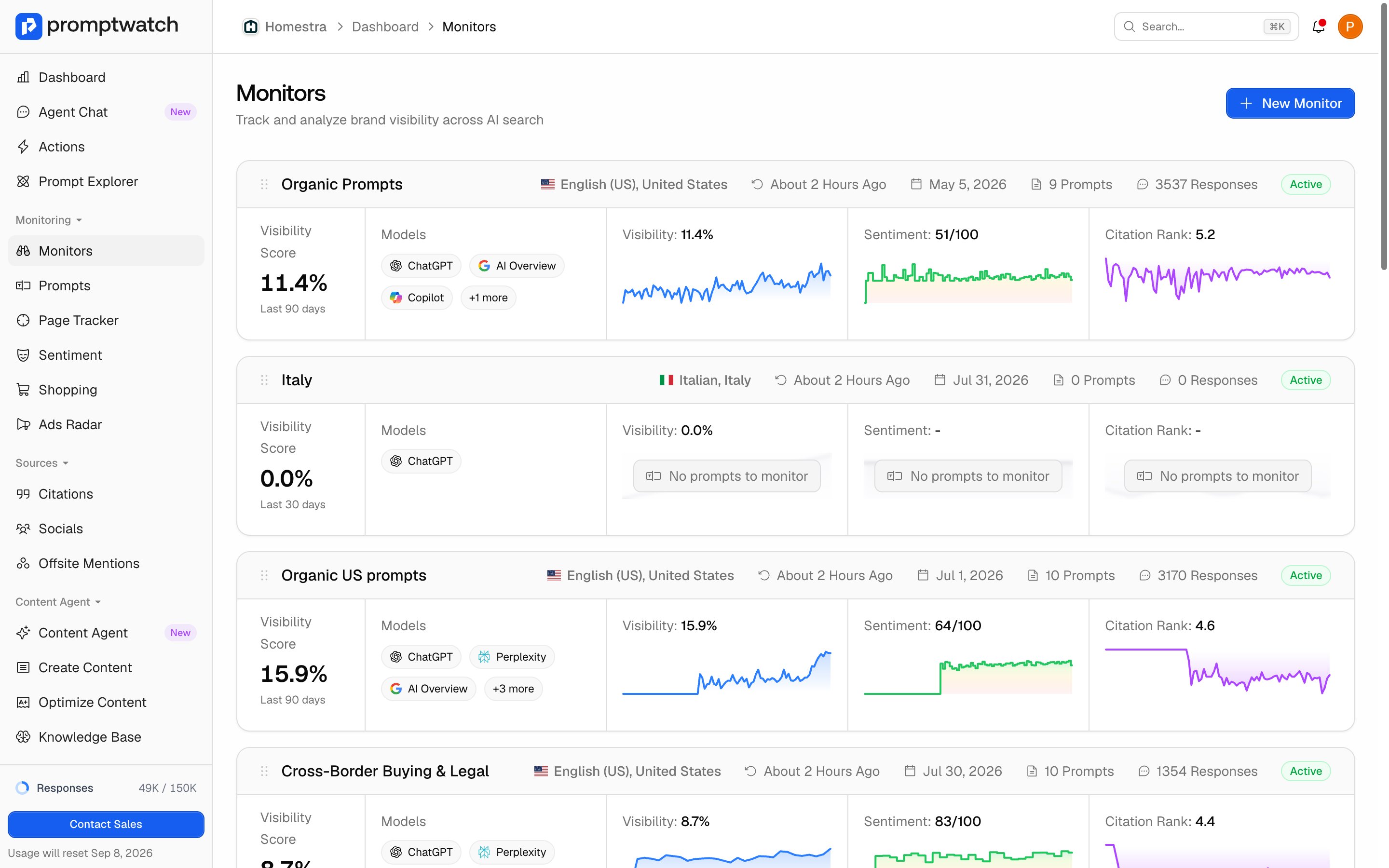Image resolution: width=1389 pixels, height=868 pixels.
Task: Click the Socials people icon
Action: 23,529
